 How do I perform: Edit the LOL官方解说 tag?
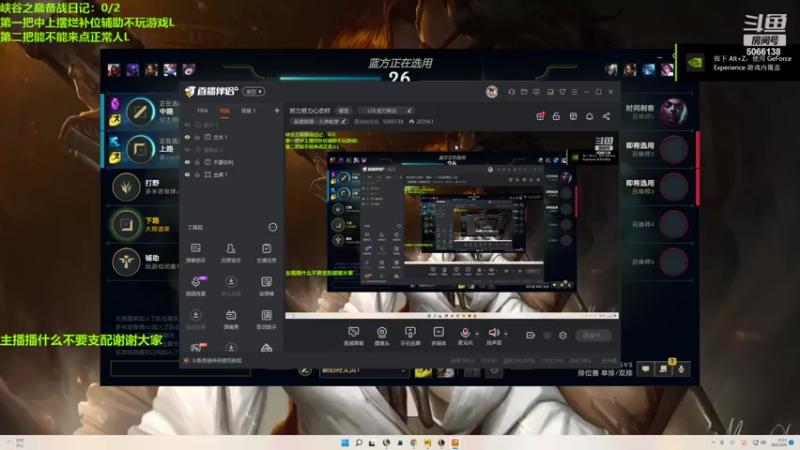(386, 111)
